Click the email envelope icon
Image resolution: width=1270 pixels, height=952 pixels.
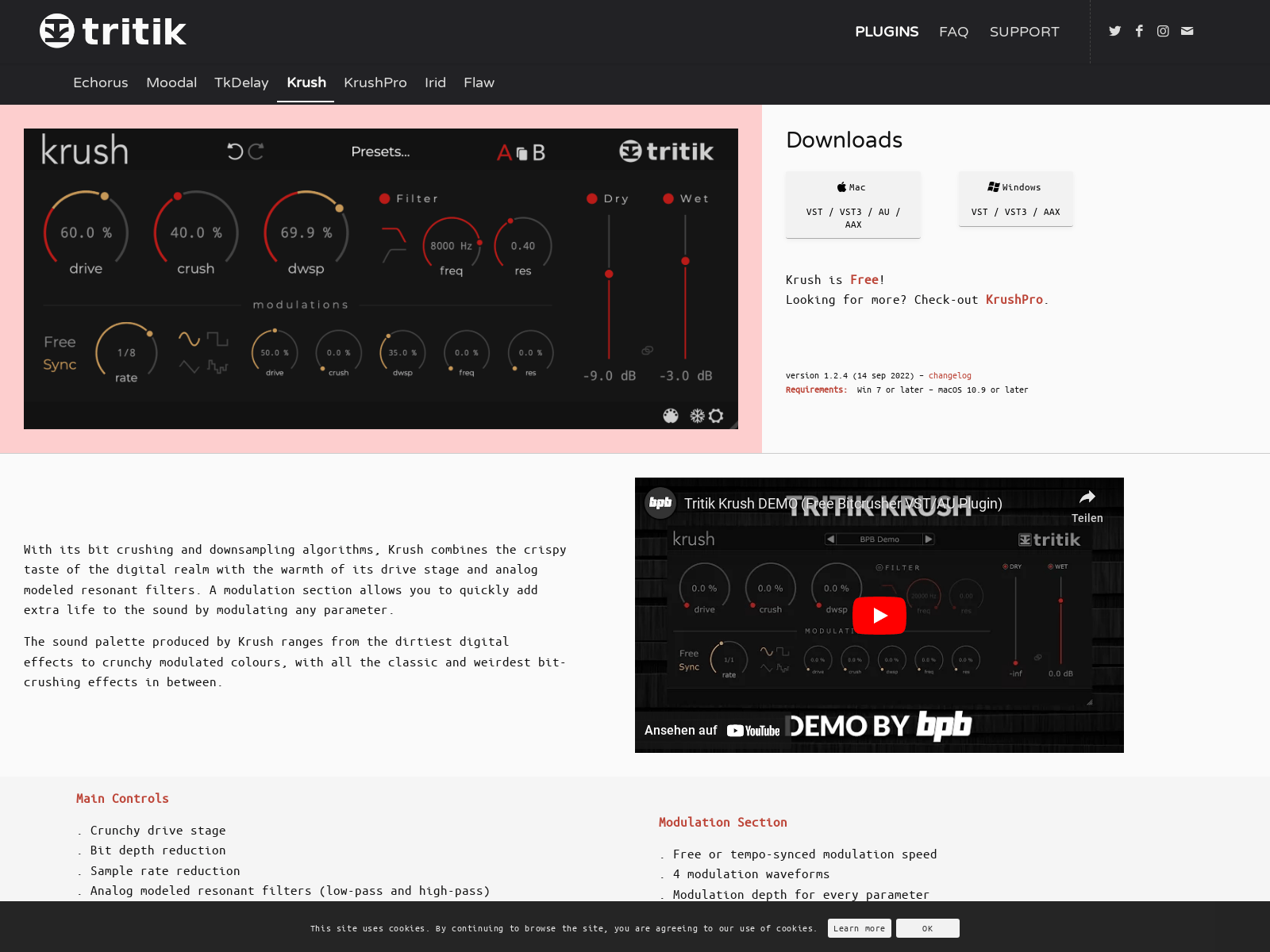(1187, 31)
